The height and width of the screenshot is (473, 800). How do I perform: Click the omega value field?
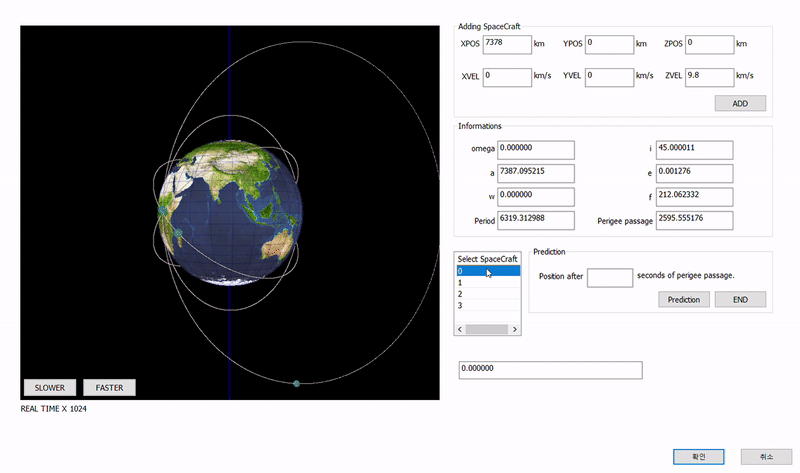pyautogui.click(x=536, y=150)
